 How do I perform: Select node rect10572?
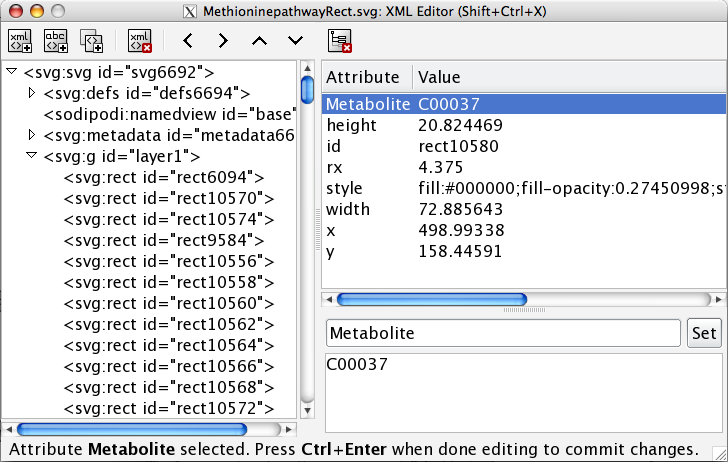click(x=169, y=409)
